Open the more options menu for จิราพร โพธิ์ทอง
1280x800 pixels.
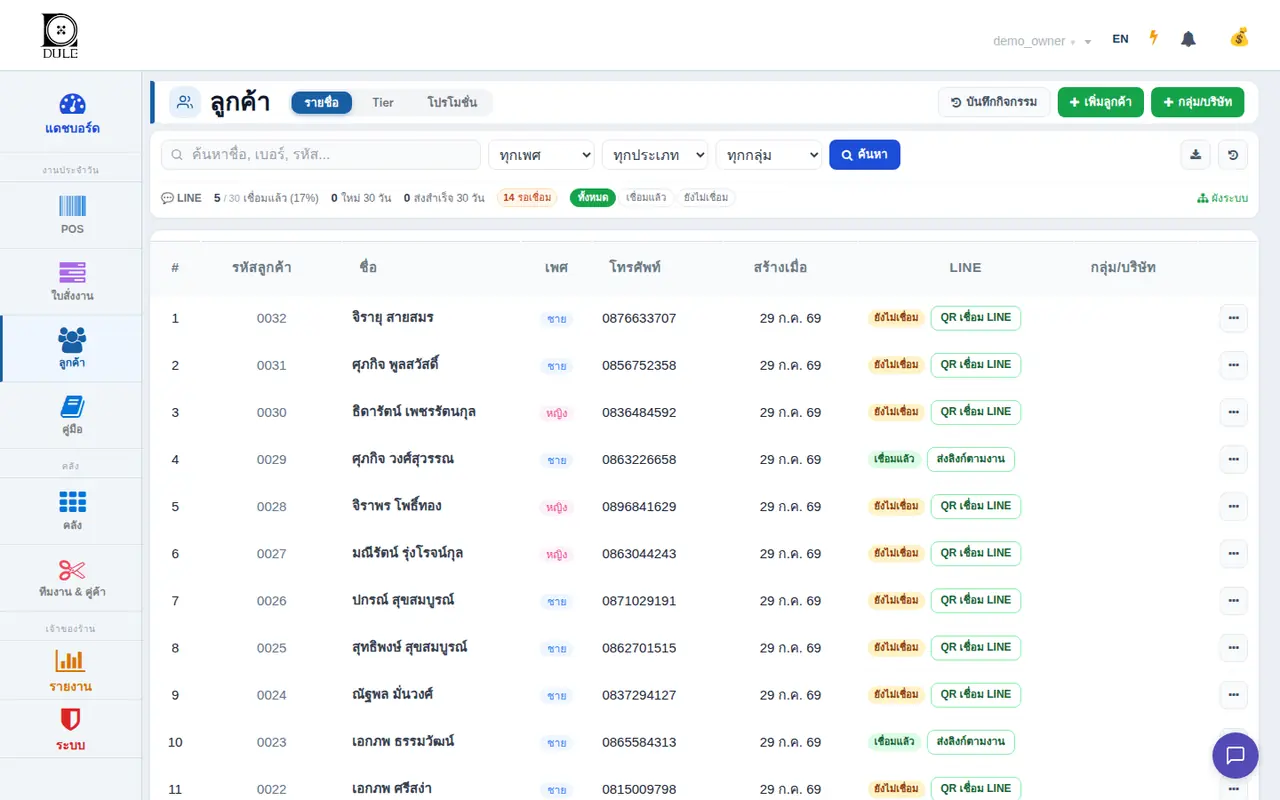pos(1233,506)
